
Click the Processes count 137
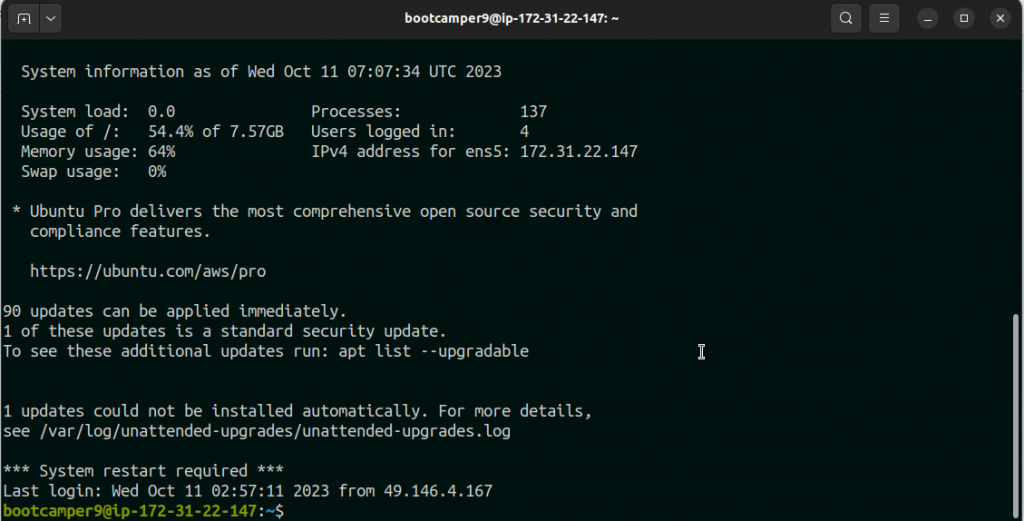click(534, 112)
